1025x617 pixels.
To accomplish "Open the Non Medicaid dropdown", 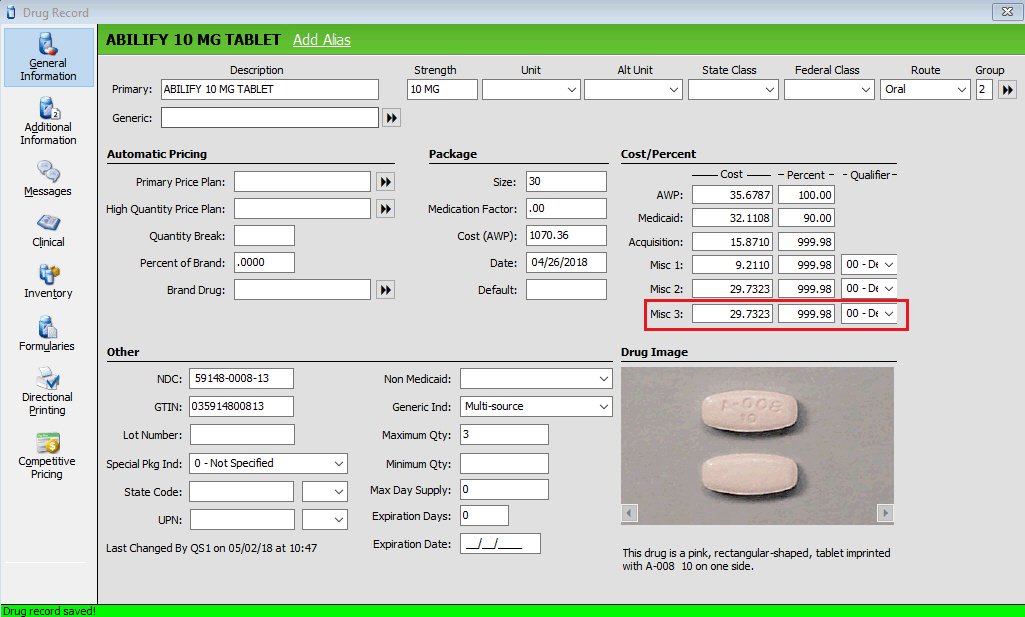I will tap(536, 378).
